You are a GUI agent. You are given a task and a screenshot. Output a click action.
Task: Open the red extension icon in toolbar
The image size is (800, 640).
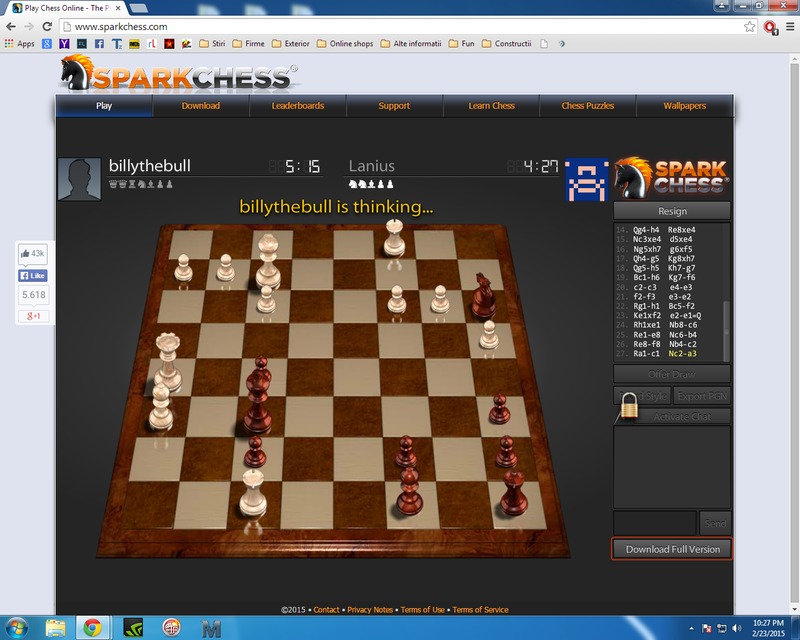tap(770, 27)
